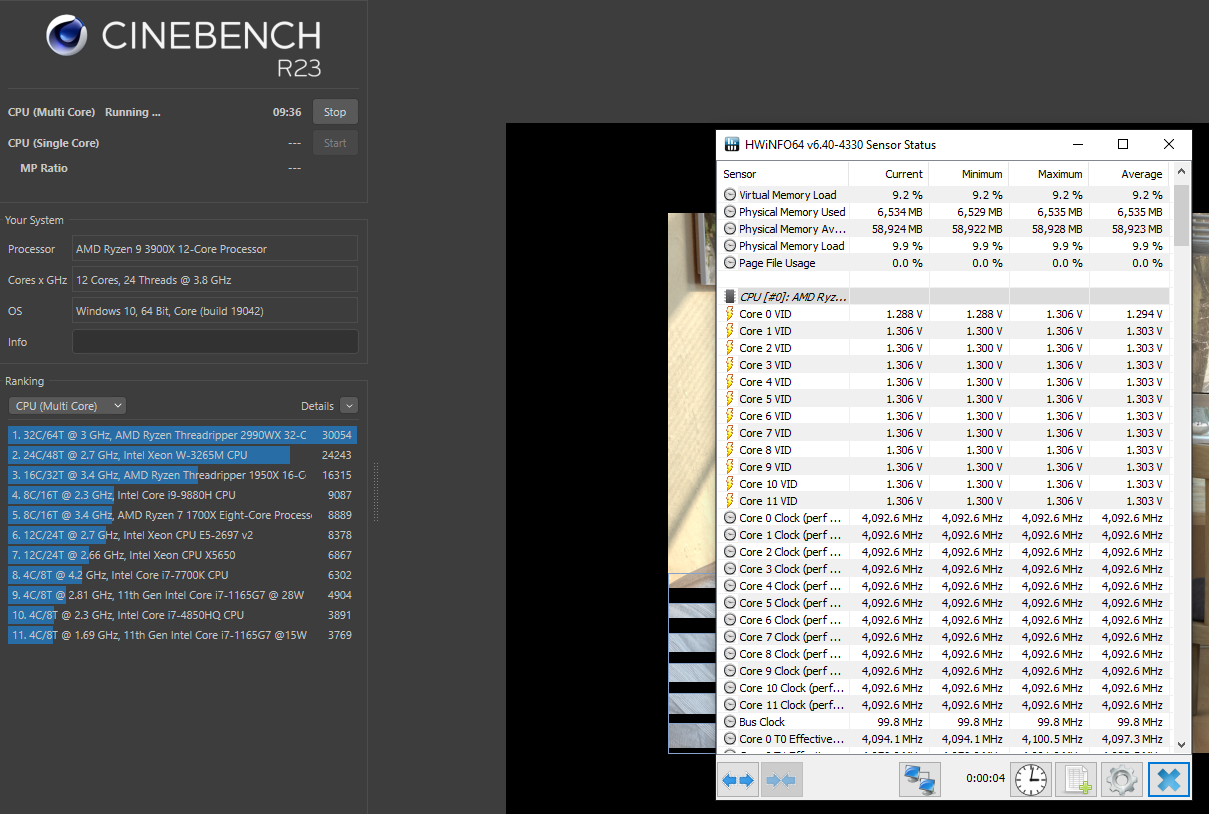Click the Core 0 T0 Effective sensor icon
This screenshot has height=814, width=1209.
tap(730, 739)
